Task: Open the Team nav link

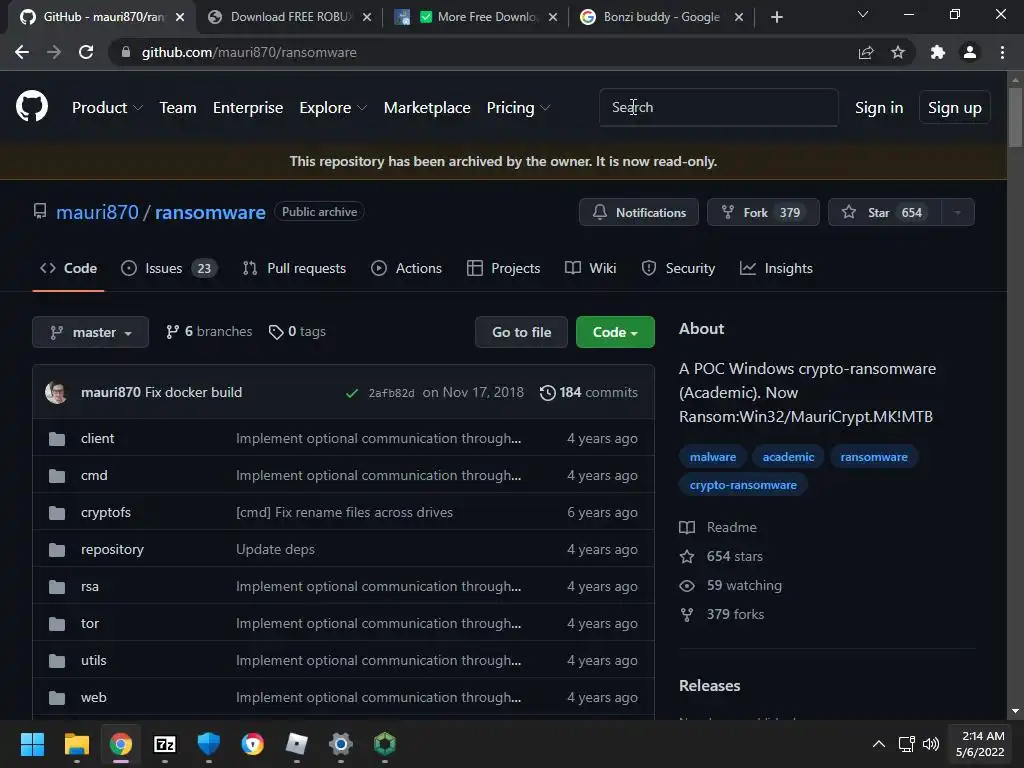Action: pyautogui.click(x=178, y=108)
